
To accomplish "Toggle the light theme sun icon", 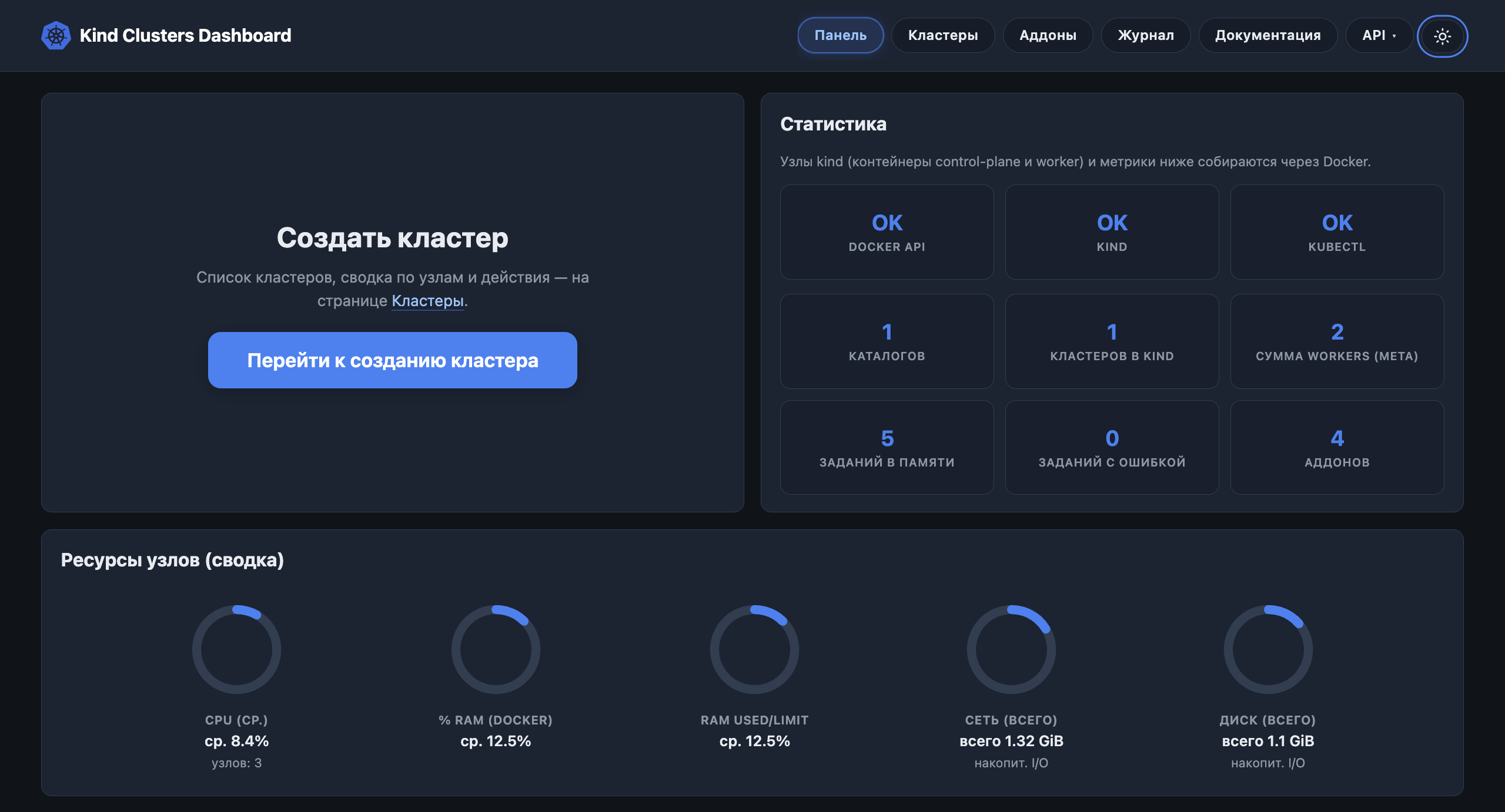I will coord(1442,36).
